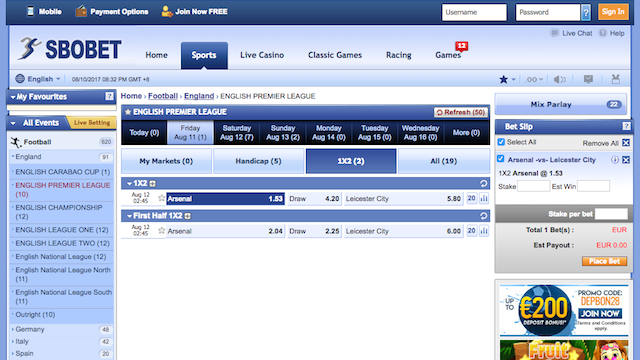The image size is (640, 360).
Task: Collapse the First Half 1X2 section
Action: pos(129,216)
